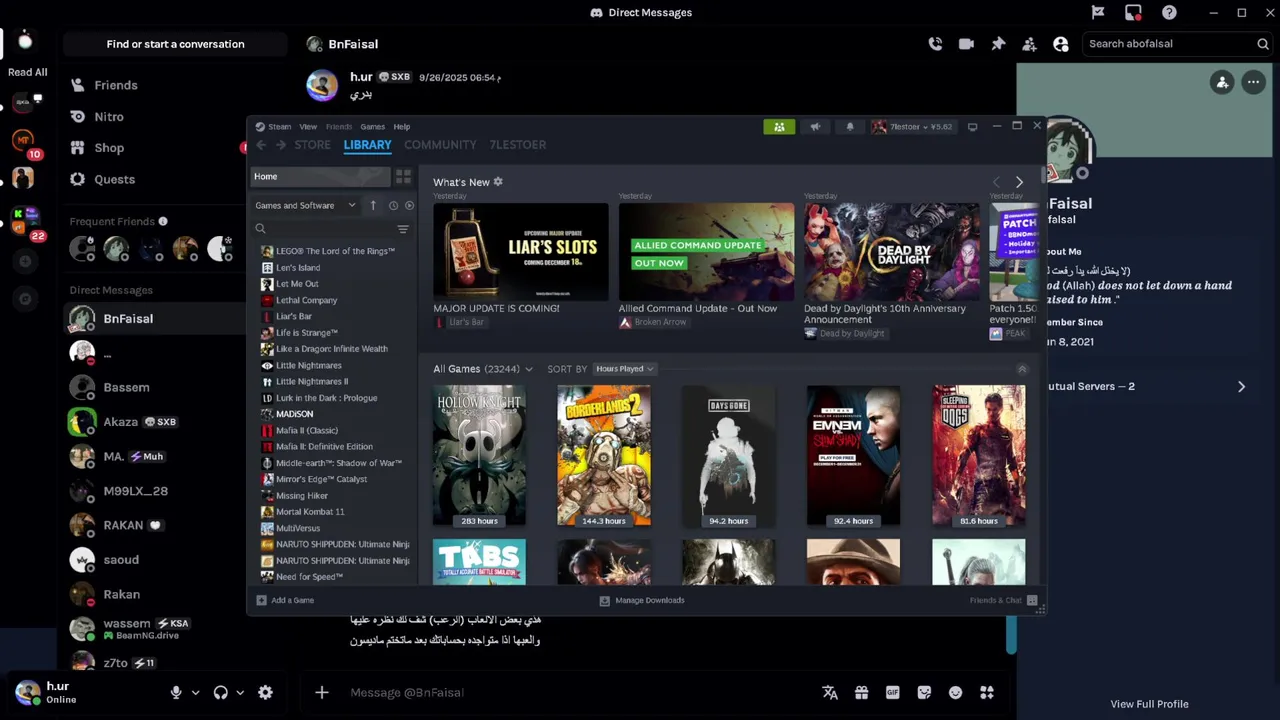Image resolution: width=1280 pixels, height=720 pixels.
Task: Start a video call in Discord
Action: coord(966,44)
